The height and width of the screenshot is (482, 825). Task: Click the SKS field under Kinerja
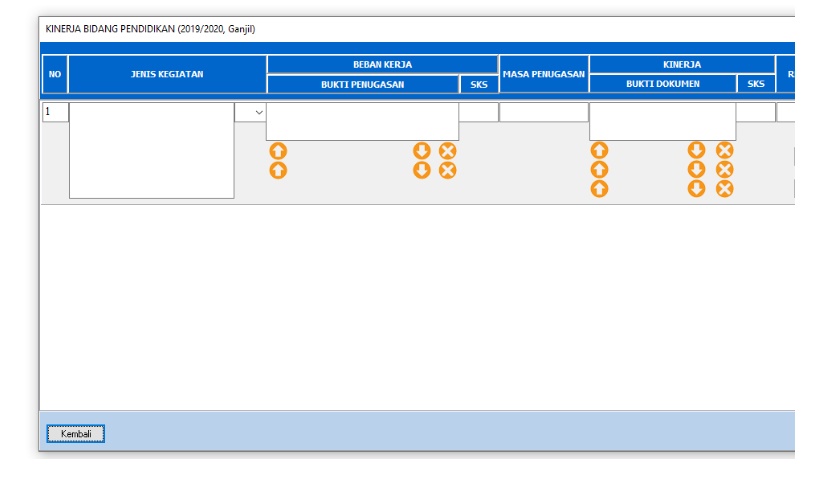756,112
